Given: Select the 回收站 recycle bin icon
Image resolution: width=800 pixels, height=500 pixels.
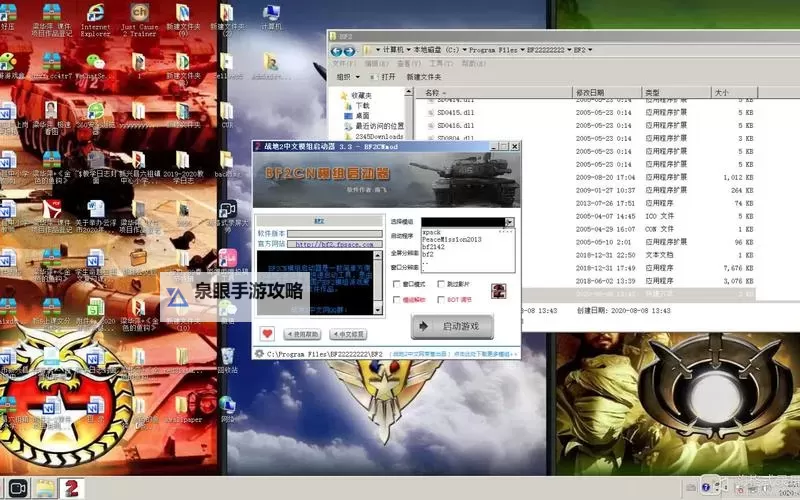Looking at the screenshot, I should (x=228, y=360).
